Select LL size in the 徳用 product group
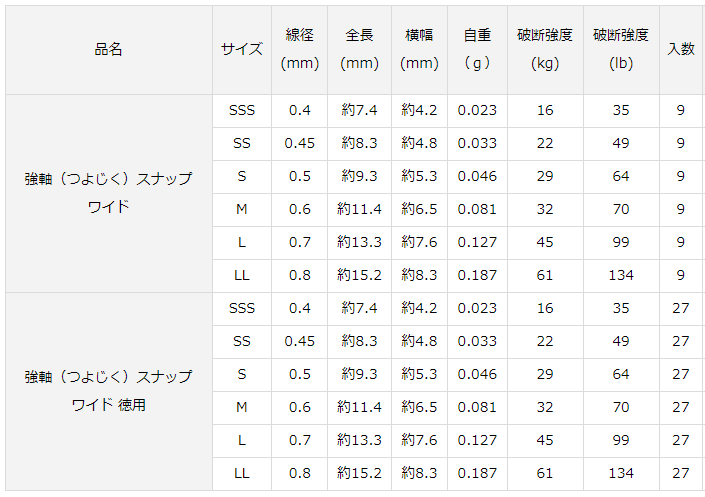This screenshot has height=497, width=705. click(x=241, y=473)
